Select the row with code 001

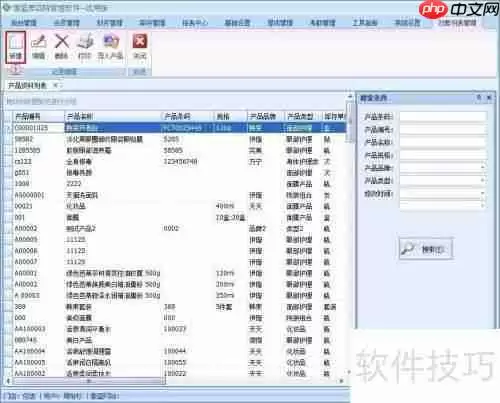point(179,217)
